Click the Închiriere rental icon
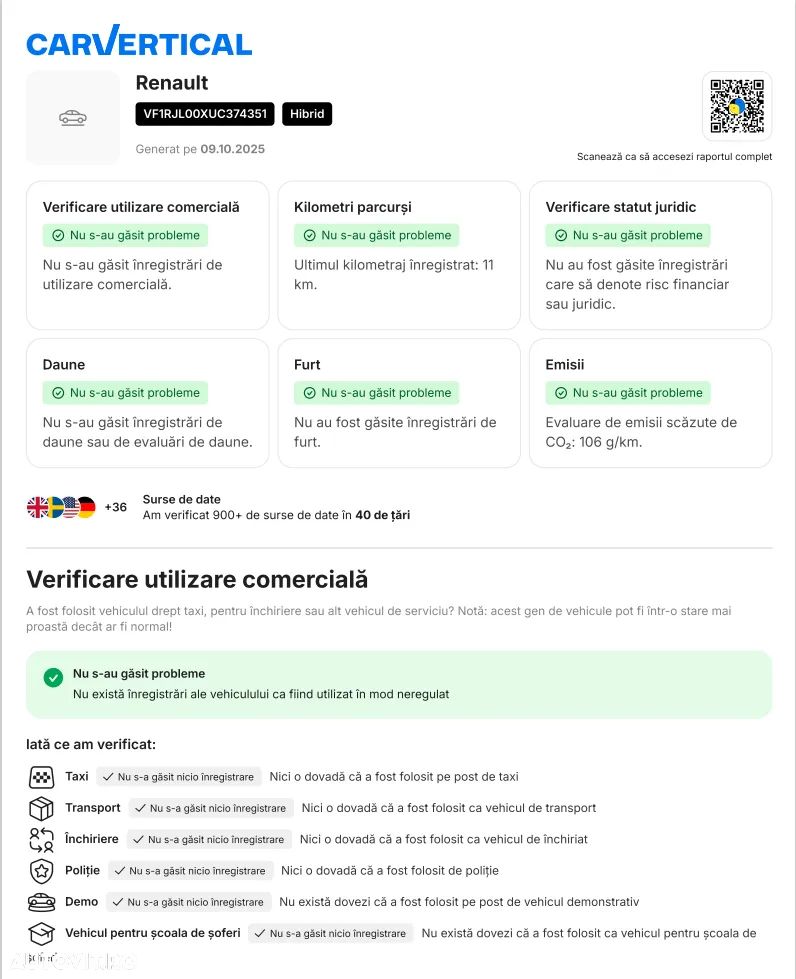 tap(41, 839)
